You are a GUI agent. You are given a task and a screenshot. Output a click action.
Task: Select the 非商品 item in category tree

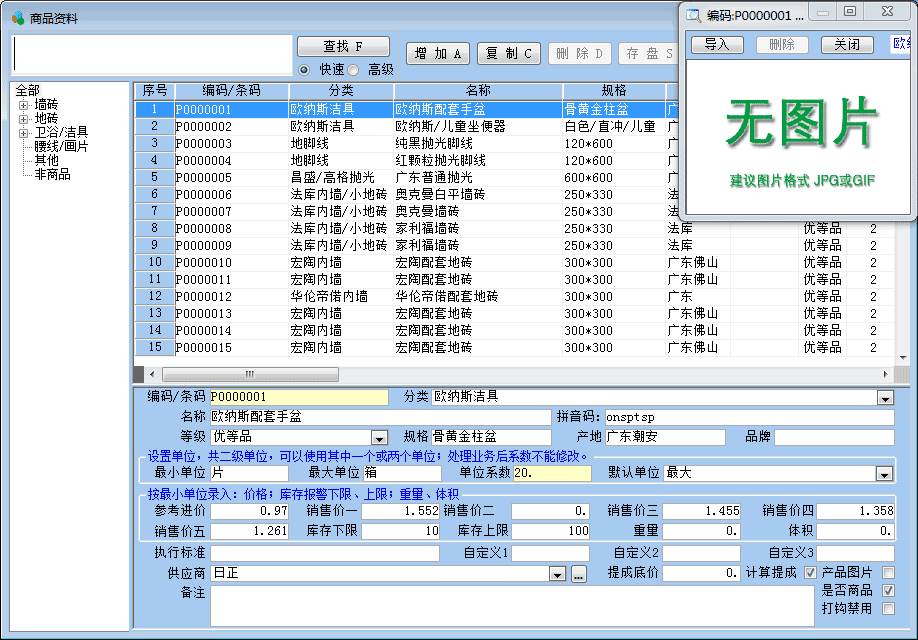(x=52, y=174)
